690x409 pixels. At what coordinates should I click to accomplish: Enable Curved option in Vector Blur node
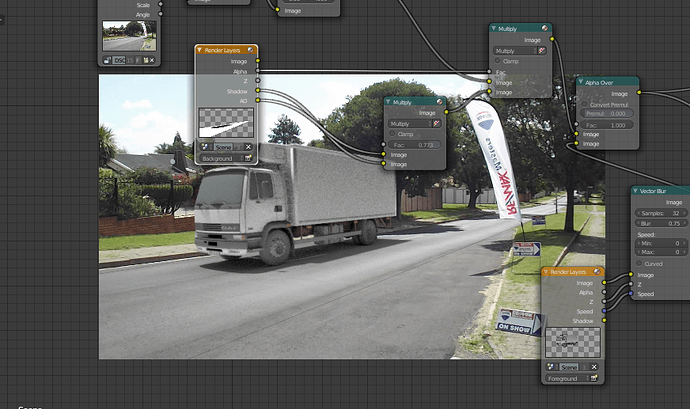639,263
